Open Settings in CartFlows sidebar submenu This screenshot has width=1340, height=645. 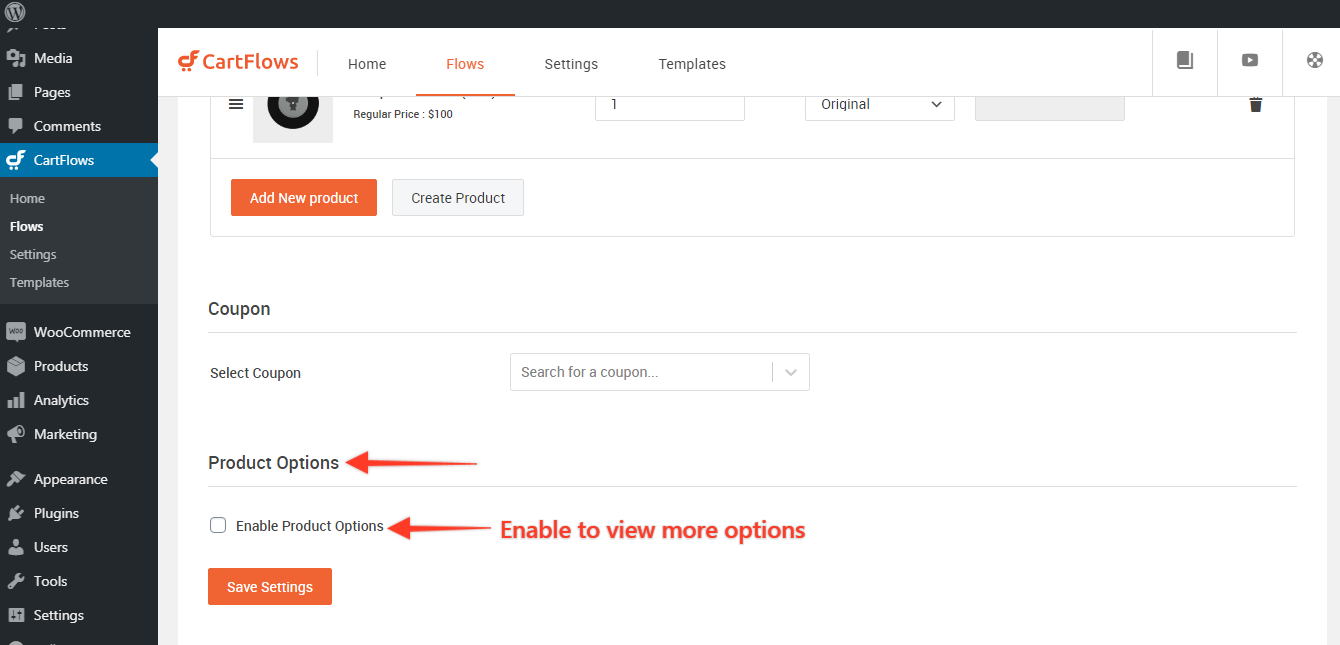(33, 255)
